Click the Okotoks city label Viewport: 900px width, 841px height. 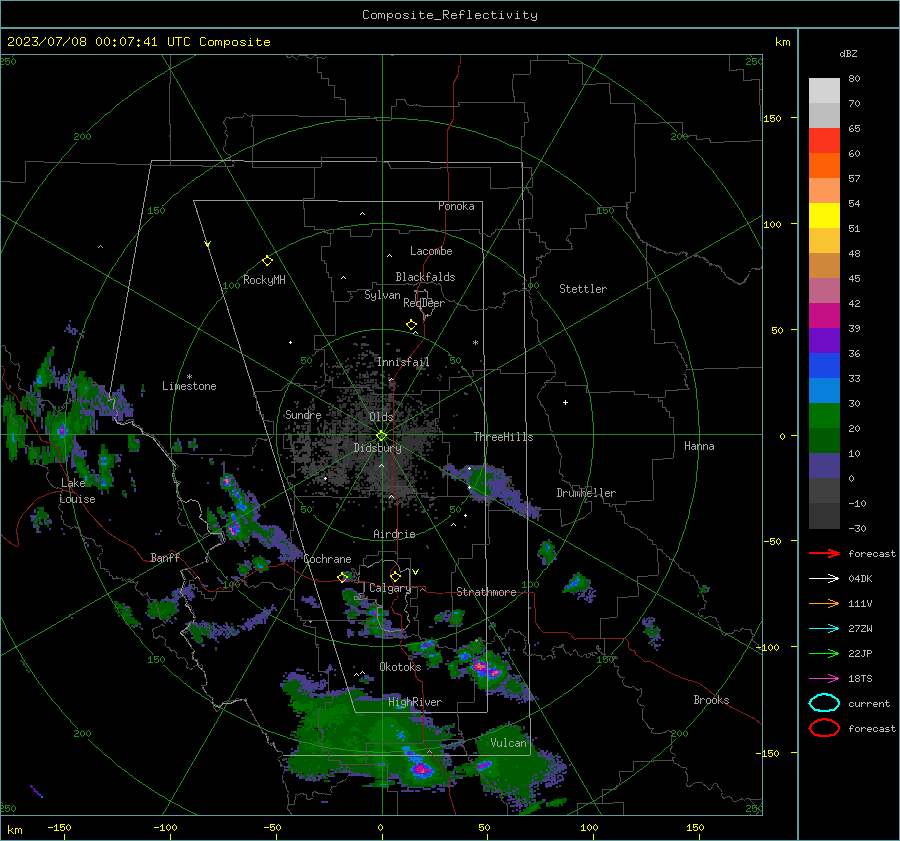pos(400,667)
